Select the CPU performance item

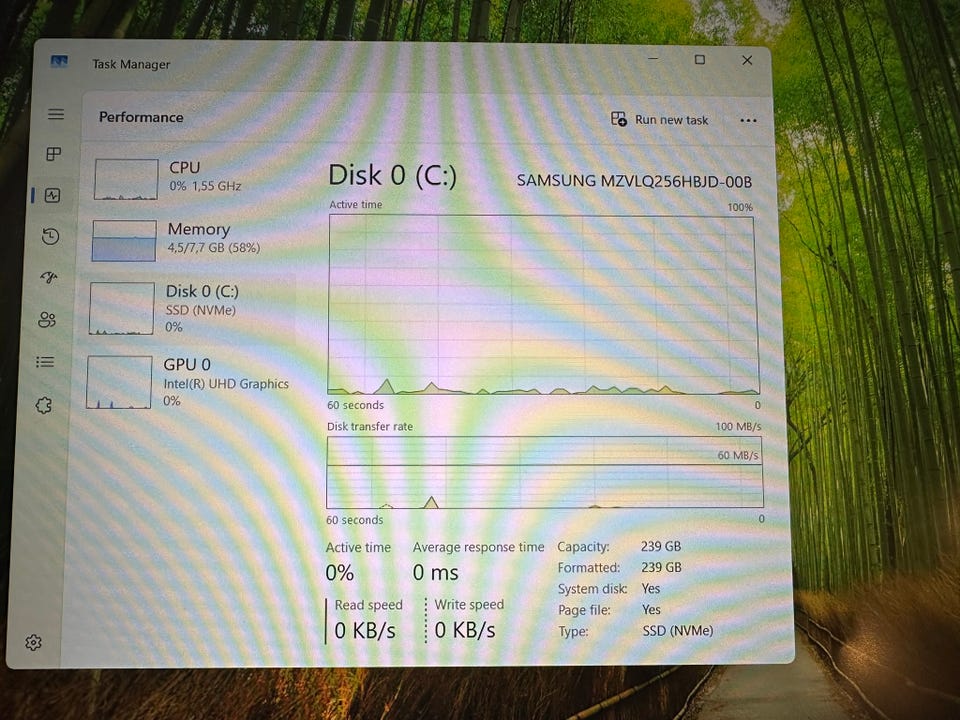[x=190, y=179]
